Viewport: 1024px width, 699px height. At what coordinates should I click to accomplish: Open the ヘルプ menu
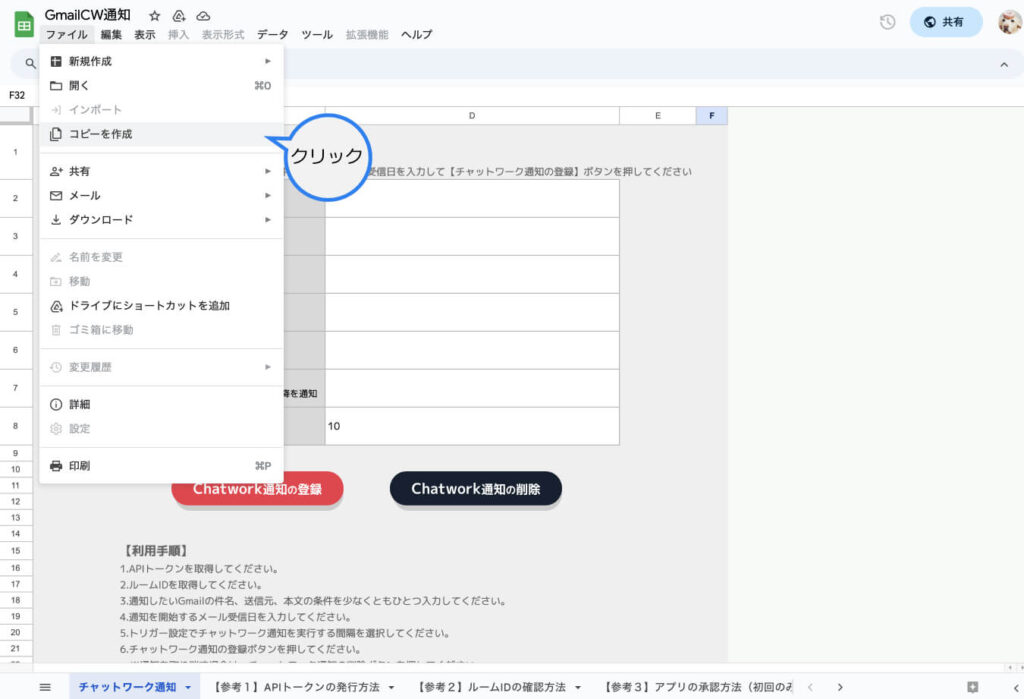point(417,35)
